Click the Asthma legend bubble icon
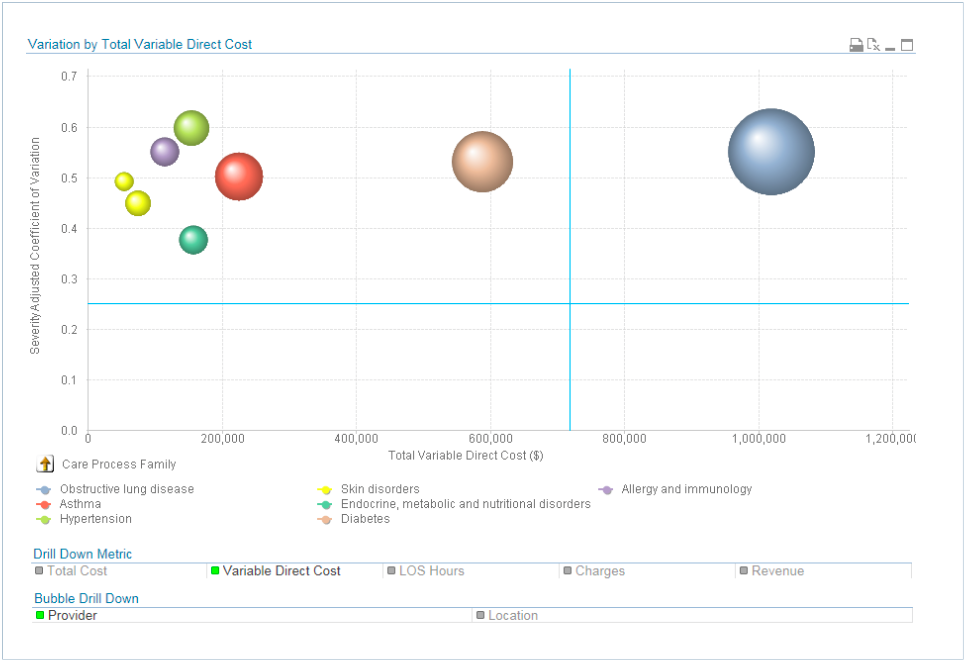This screenshot has width=966, height=662. click(43, 504)
